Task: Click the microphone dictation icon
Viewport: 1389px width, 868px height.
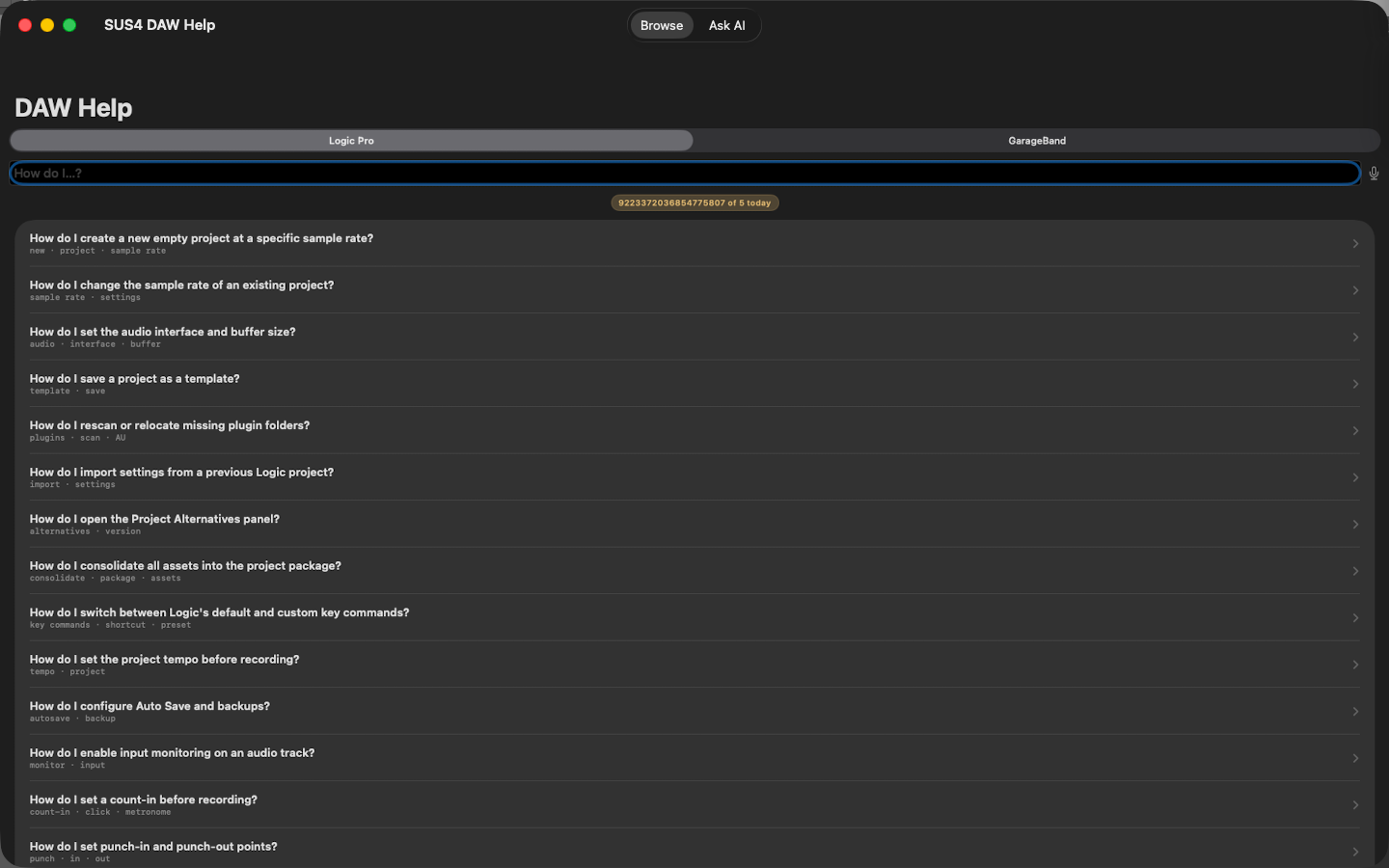Action: 1374,174
